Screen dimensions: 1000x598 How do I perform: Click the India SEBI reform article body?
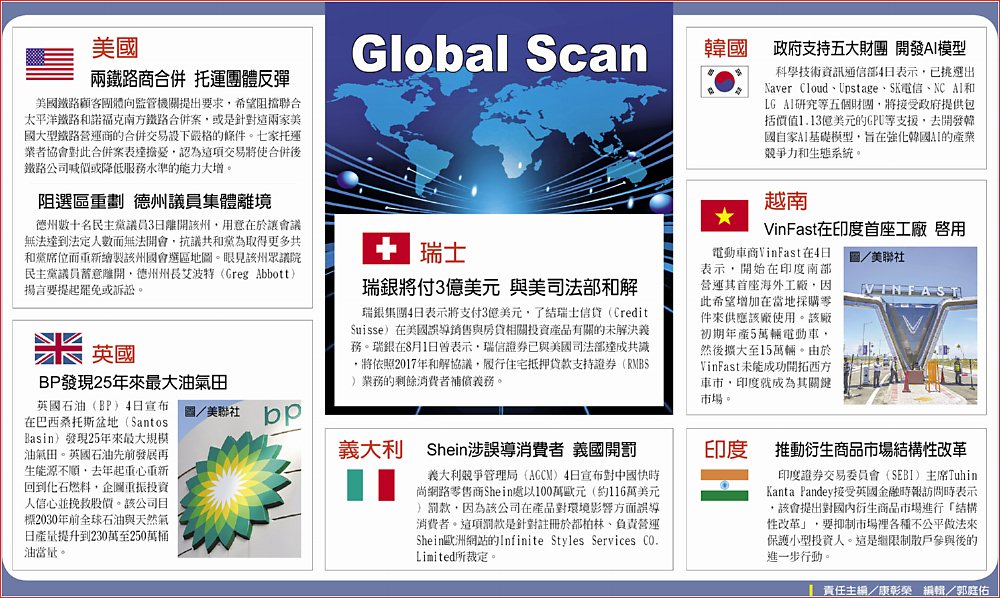pos(871,516)
